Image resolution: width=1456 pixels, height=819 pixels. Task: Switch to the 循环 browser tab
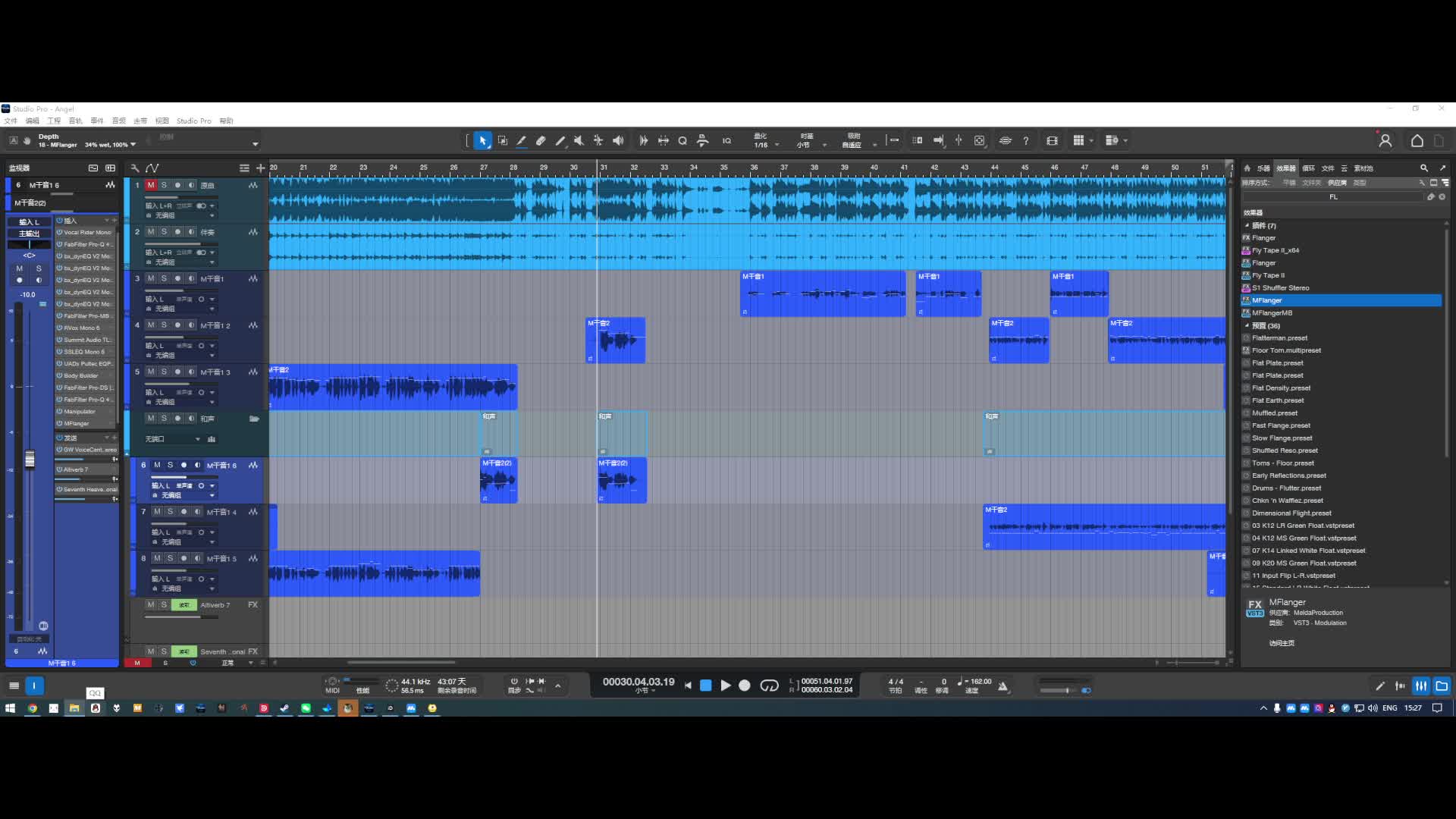[x=1308, y=168]
